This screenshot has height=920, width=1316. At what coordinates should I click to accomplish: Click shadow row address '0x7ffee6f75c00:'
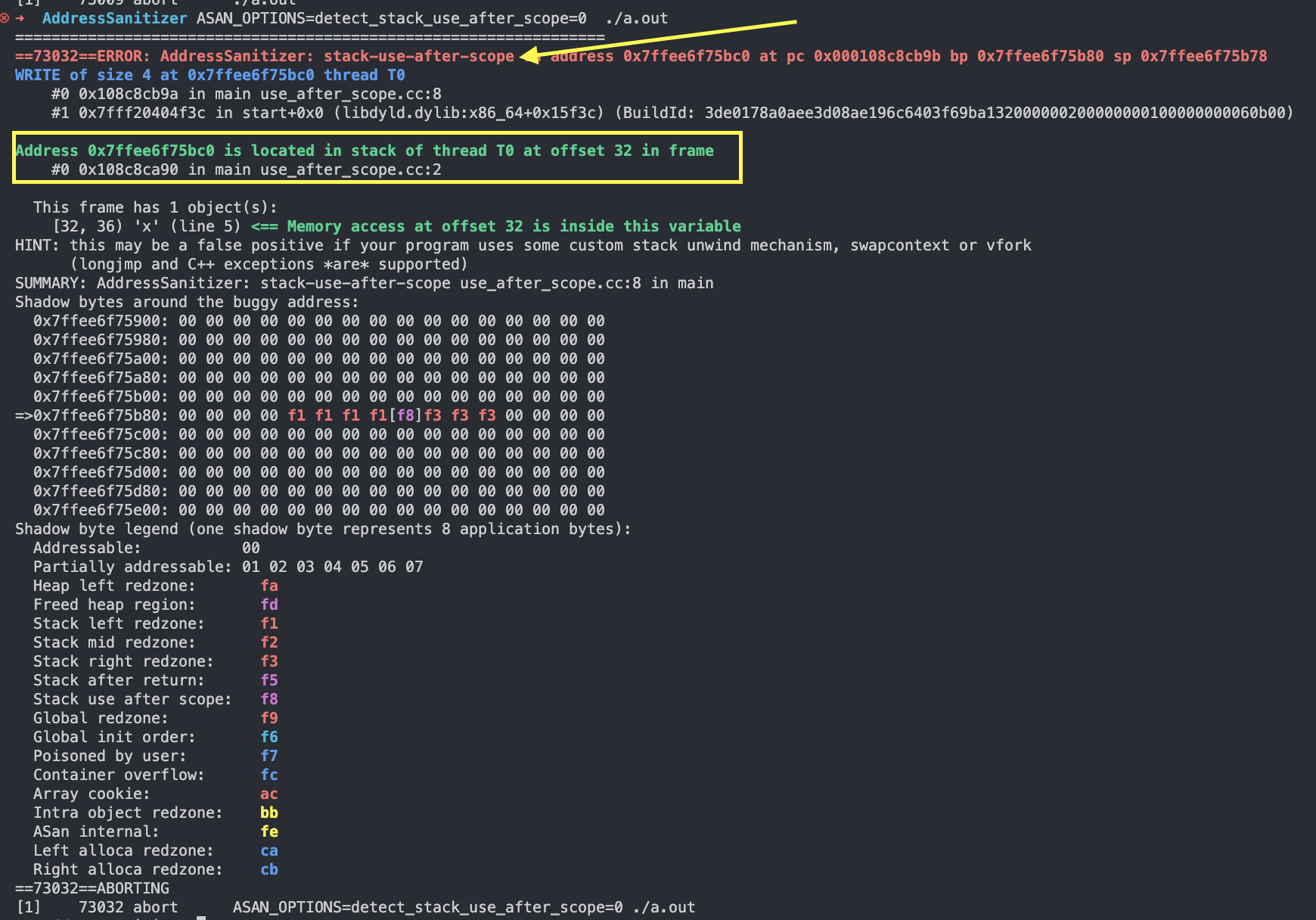(x=101, y=434)
